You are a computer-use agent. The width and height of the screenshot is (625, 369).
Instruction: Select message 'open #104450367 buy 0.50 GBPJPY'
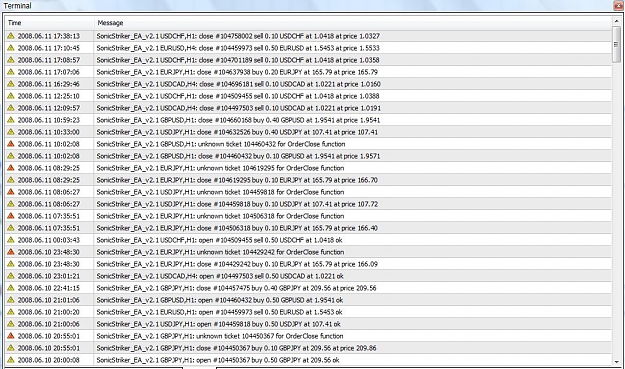218,359
